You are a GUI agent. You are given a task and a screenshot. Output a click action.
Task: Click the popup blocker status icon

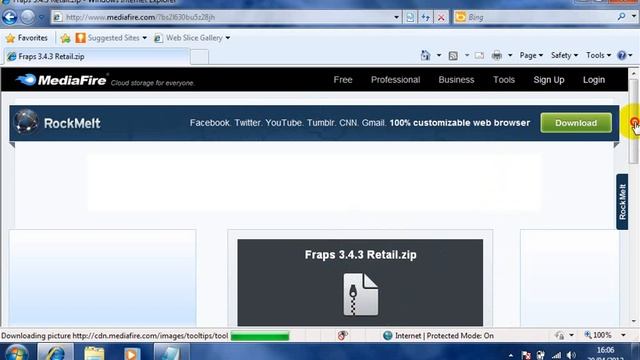coord(342,336)
